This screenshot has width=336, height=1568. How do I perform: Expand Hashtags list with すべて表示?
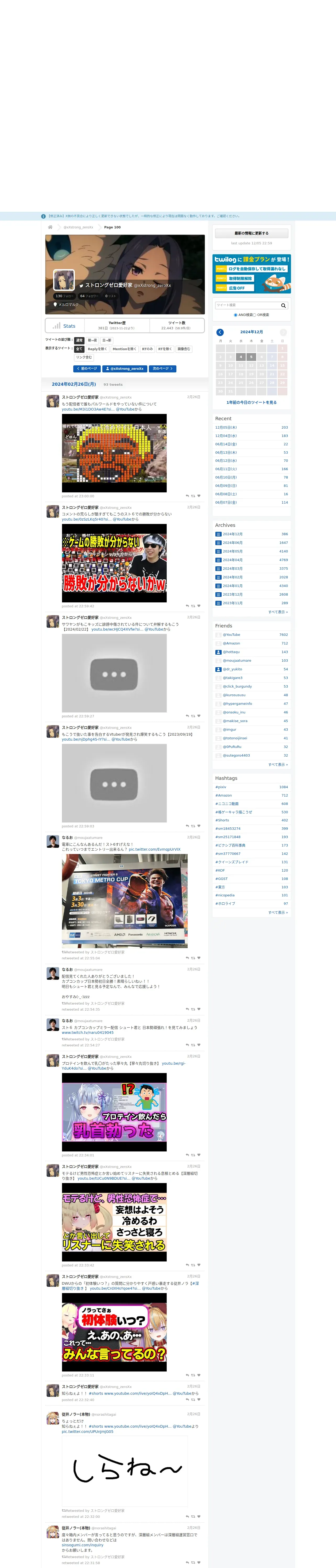(x=278, y=912)
